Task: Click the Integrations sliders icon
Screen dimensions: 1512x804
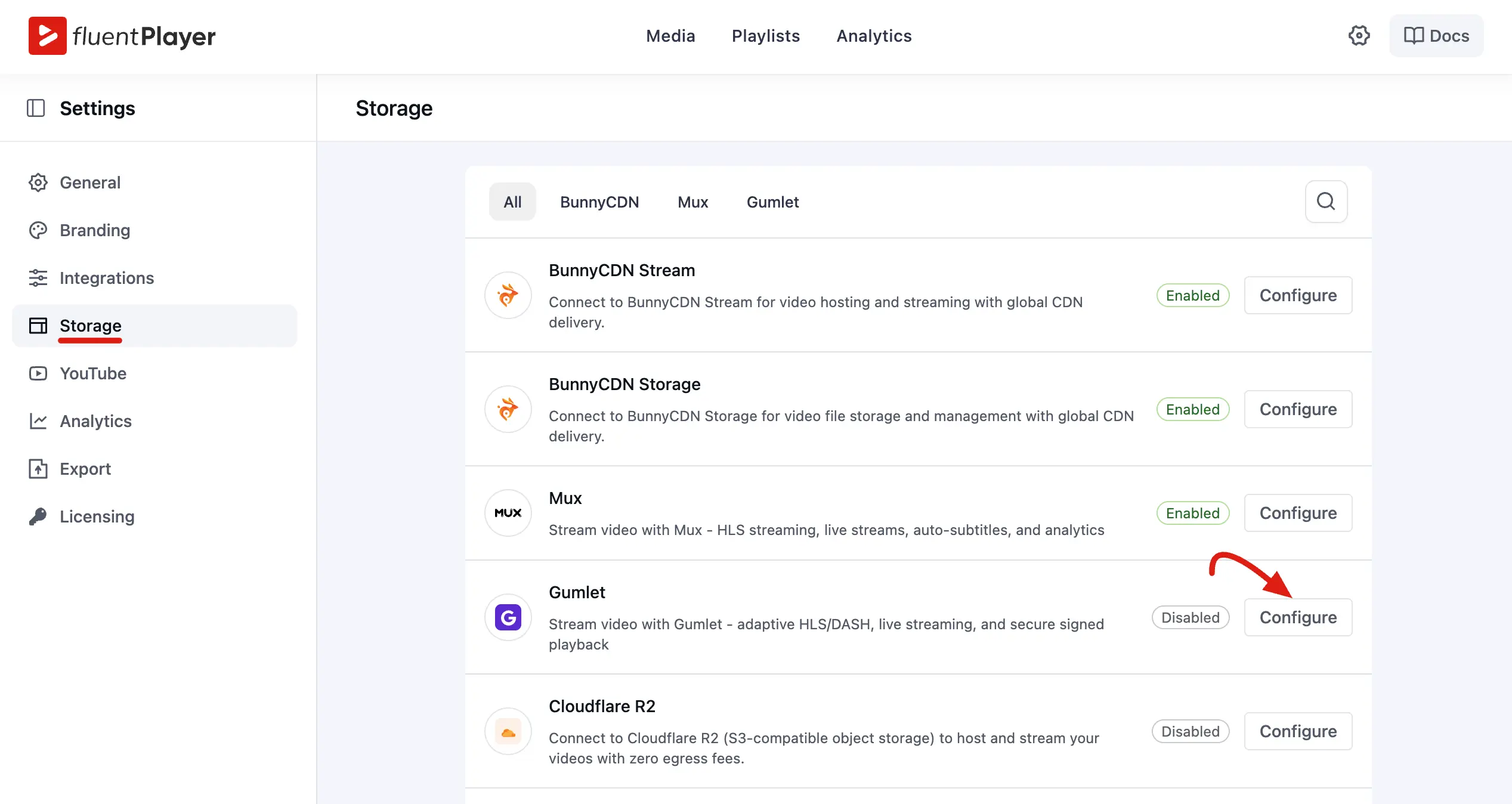Action: click(38, 278)
